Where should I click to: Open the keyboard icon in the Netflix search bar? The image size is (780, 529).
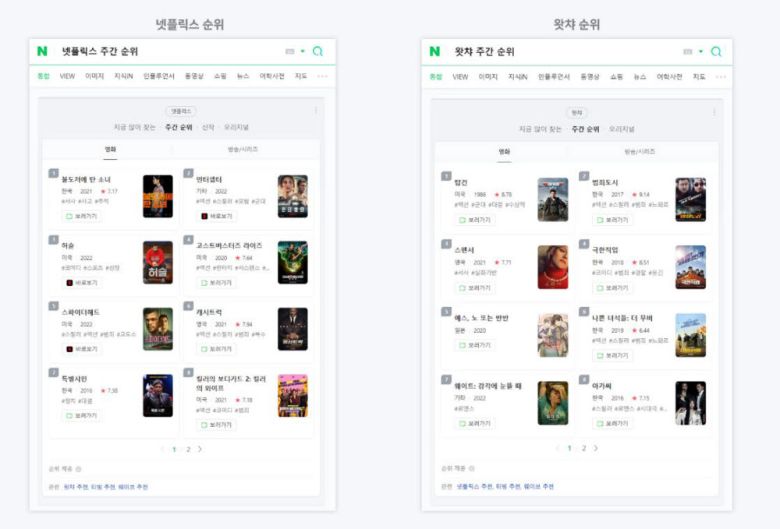pos(290,51)
